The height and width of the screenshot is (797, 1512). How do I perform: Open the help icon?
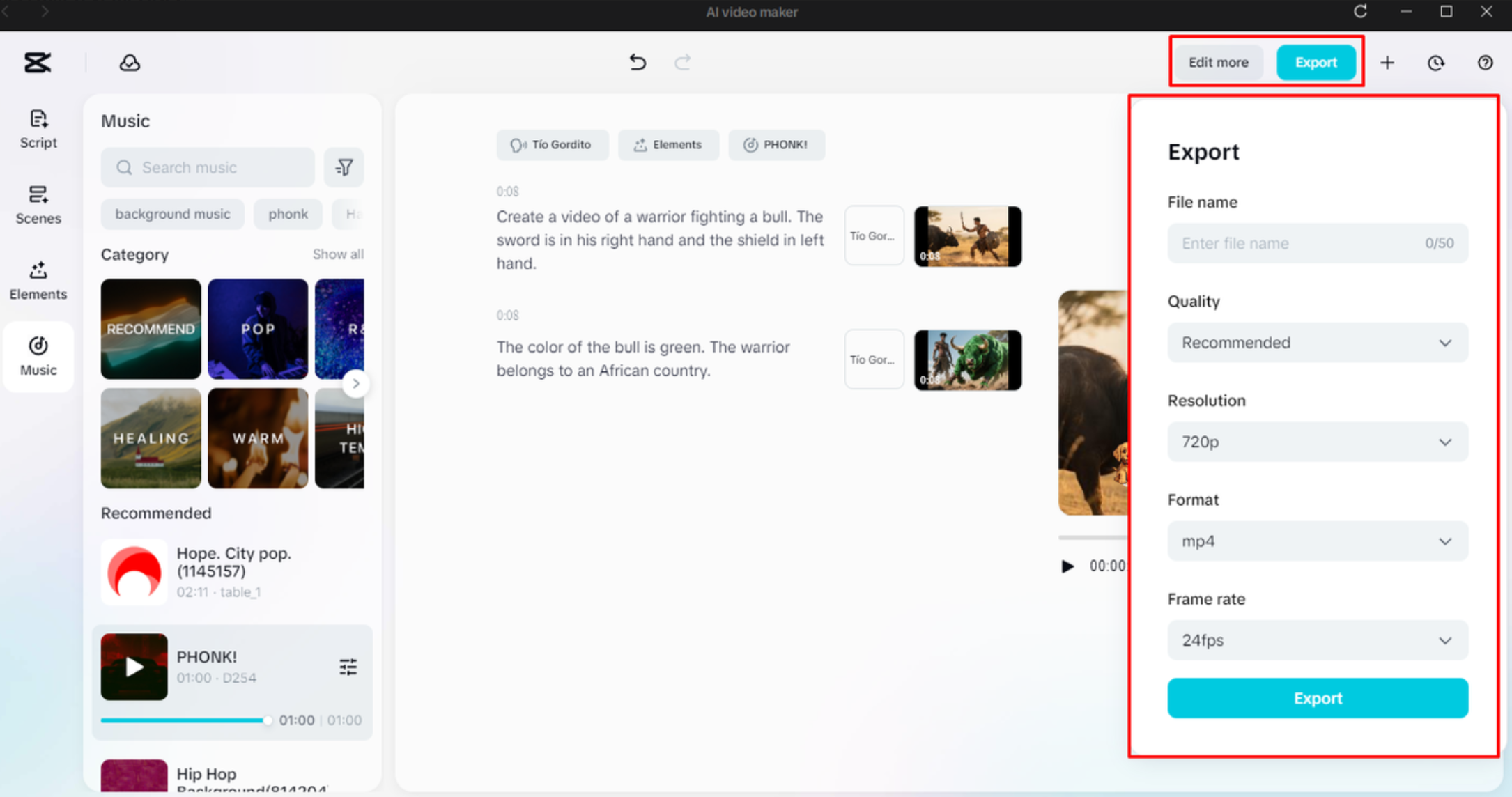[1485, 63]
